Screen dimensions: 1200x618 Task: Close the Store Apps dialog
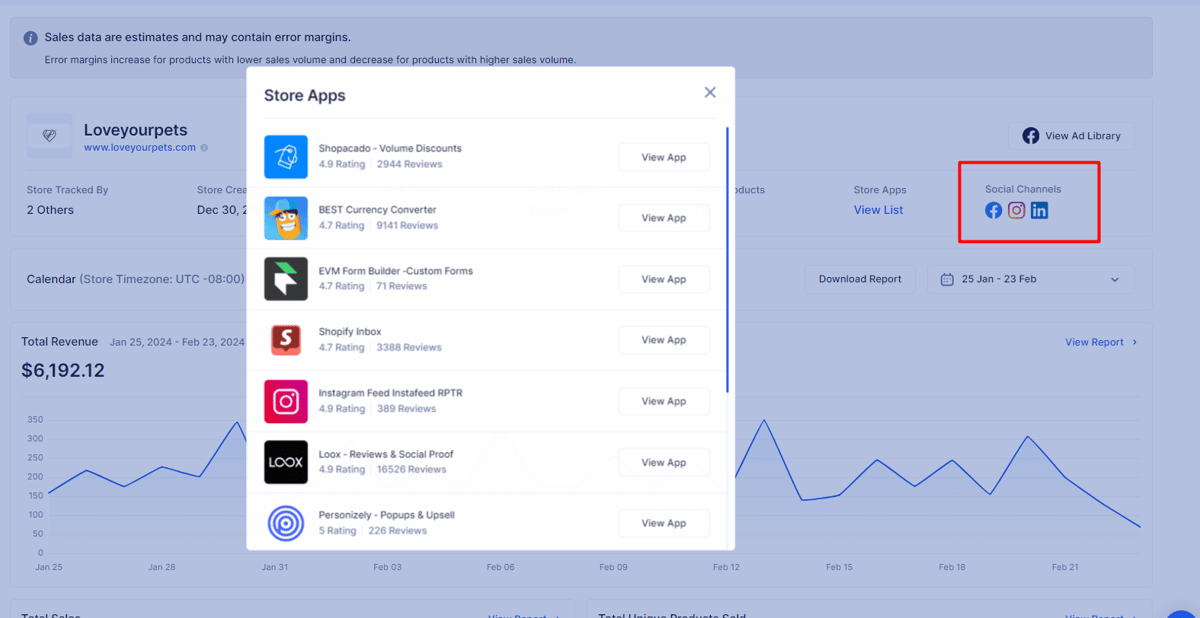[710, 92]
